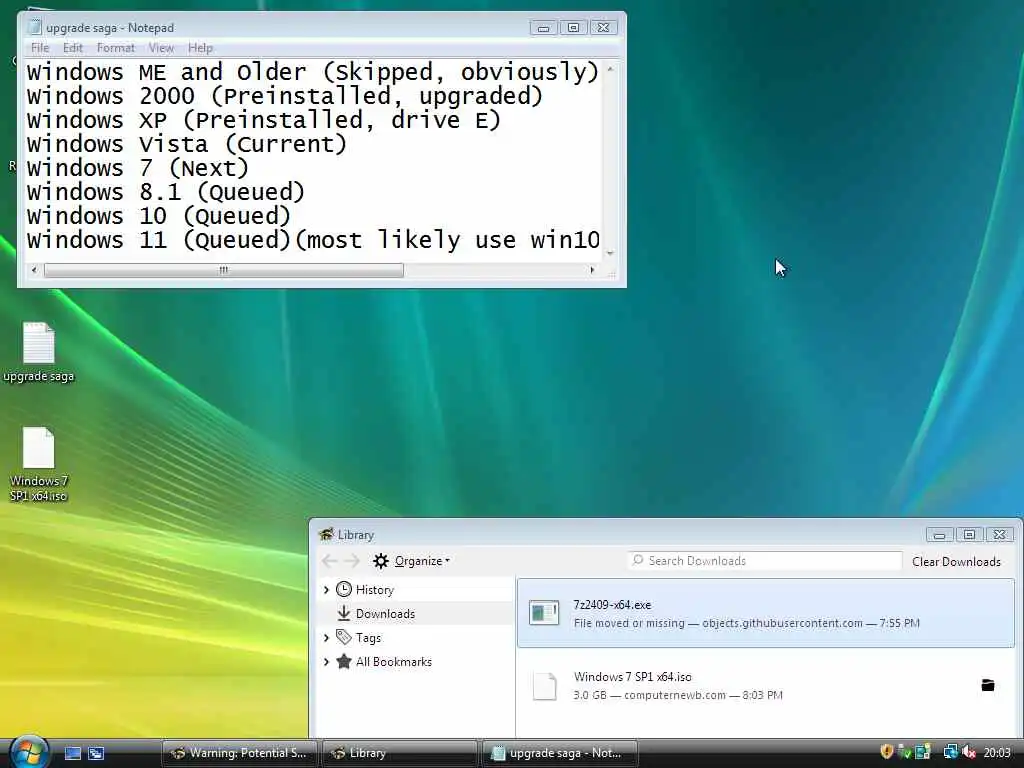Open the Help menu in Notepad

(200, 48)
